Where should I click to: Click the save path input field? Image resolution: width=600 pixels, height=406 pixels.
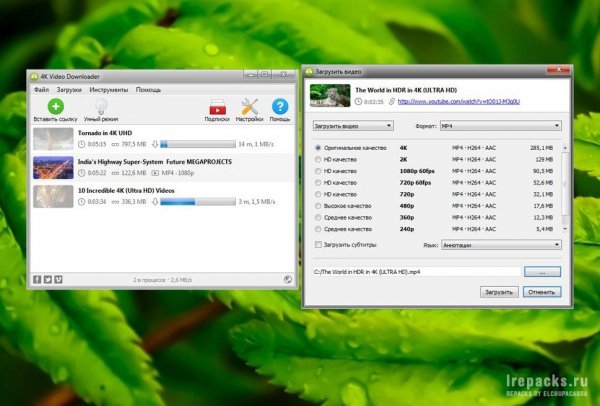[417, 272]
